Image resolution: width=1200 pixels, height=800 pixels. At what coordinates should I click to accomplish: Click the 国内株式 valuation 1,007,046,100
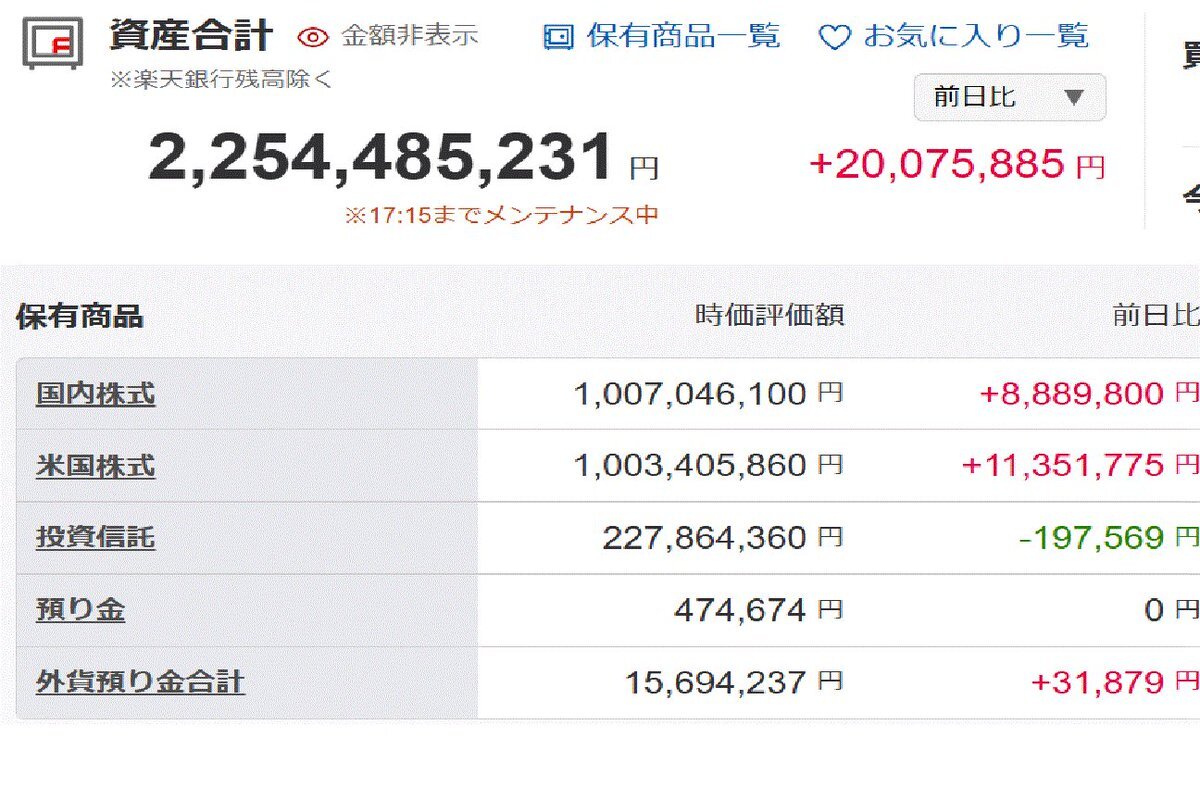point(690,394)
